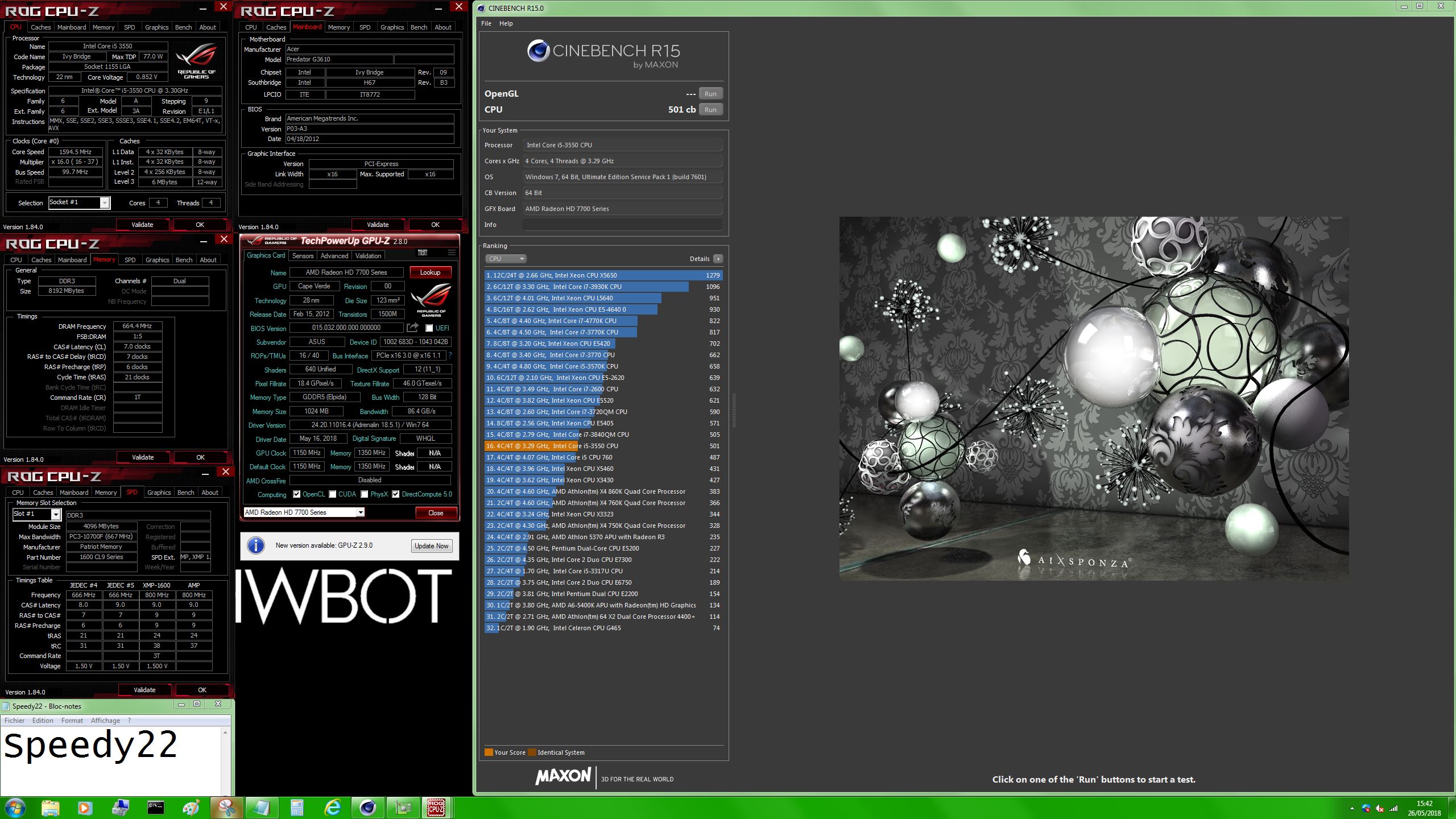Toggle the PhysX checkbox
The height and width of the screenshot is (819, 1456).
pos(364,494)
